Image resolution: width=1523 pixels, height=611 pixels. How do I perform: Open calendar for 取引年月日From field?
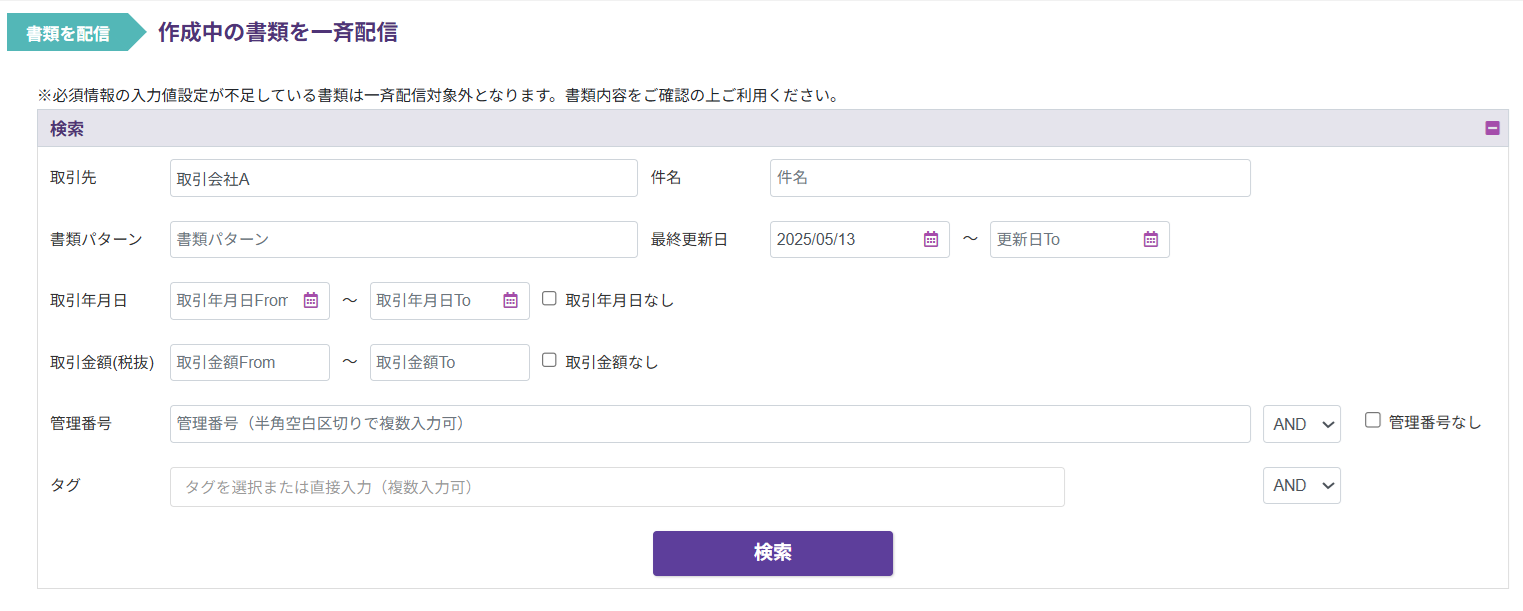311,300
